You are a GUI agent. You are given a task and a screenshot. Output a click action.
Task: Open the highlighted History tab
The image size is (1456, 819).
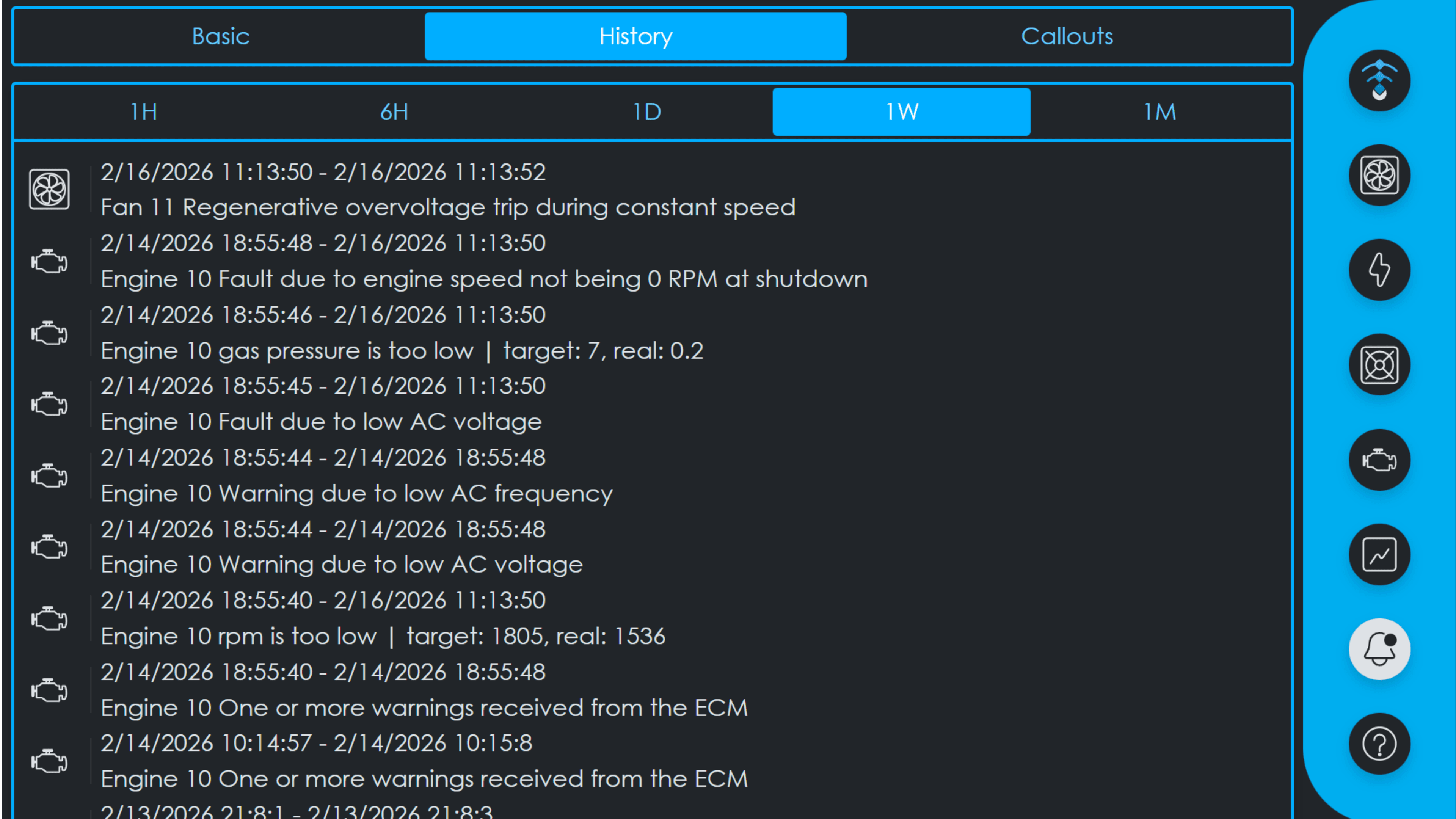tap(635, 36)
